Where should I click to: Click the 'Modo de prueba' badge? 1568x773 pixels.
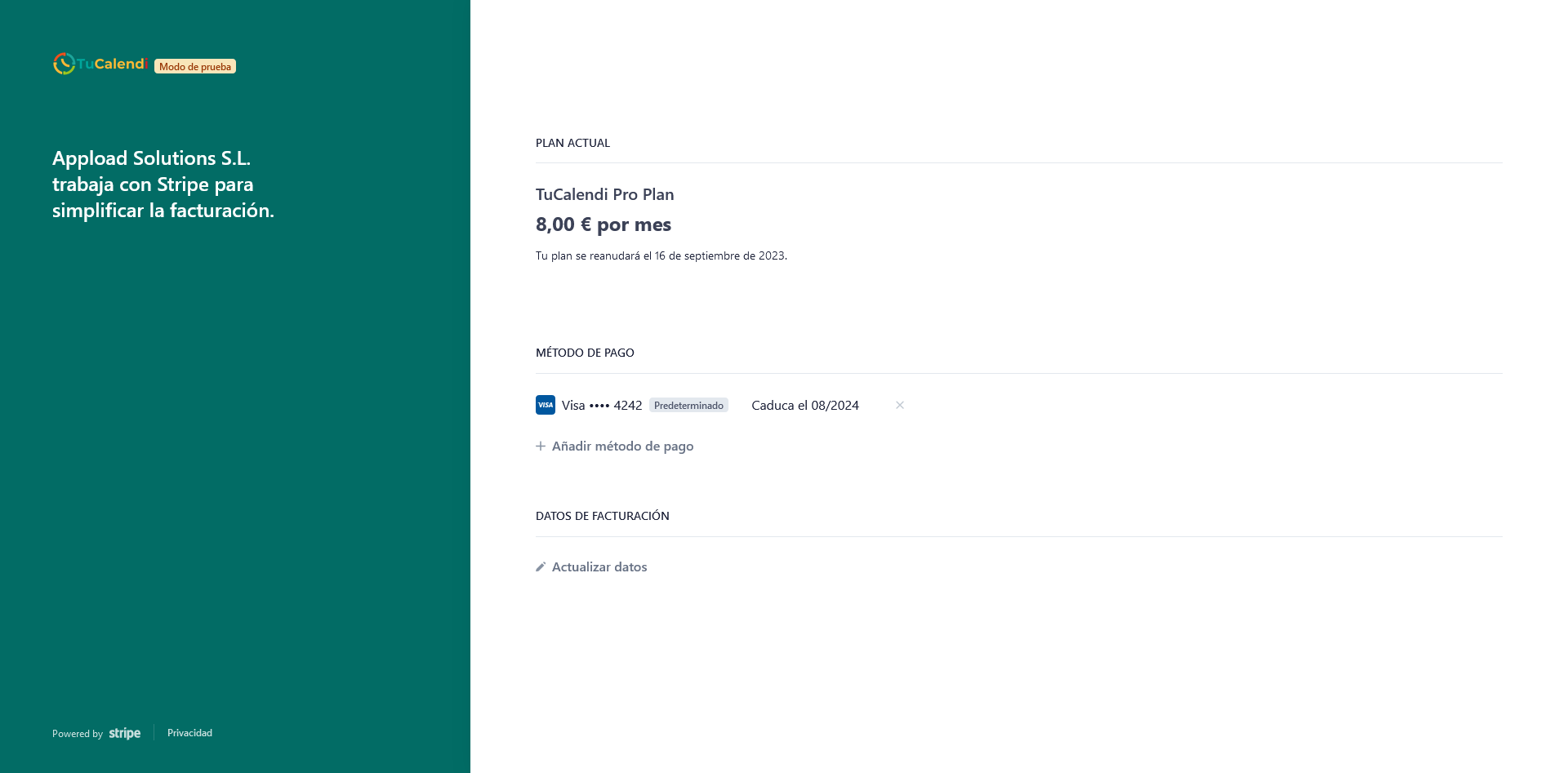point(195,66)
